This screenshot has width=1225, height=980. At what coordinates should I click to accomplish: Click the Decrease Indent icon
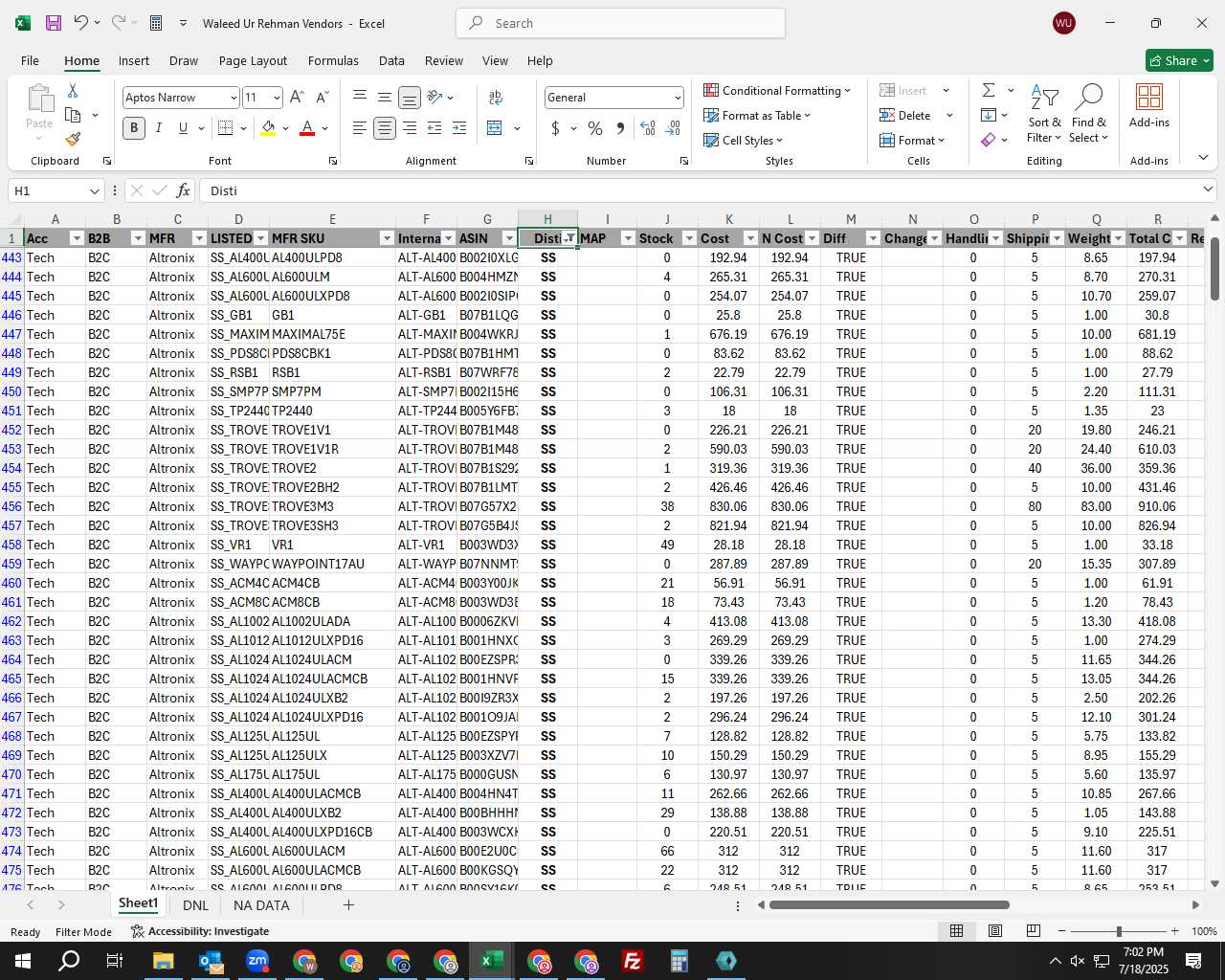(x=434, y=127)
